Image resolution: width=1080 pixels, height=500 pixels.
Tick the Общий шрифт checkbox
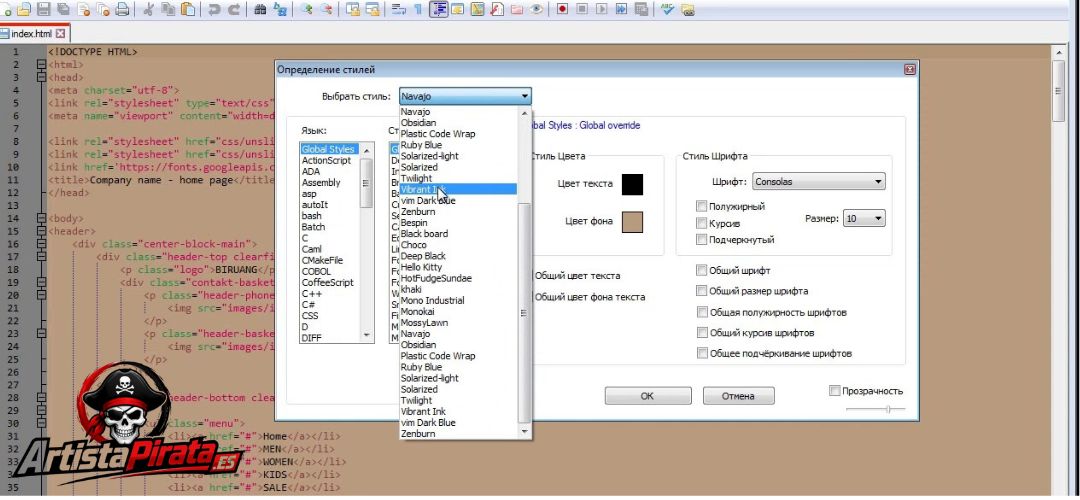click(x=702, y=271)
